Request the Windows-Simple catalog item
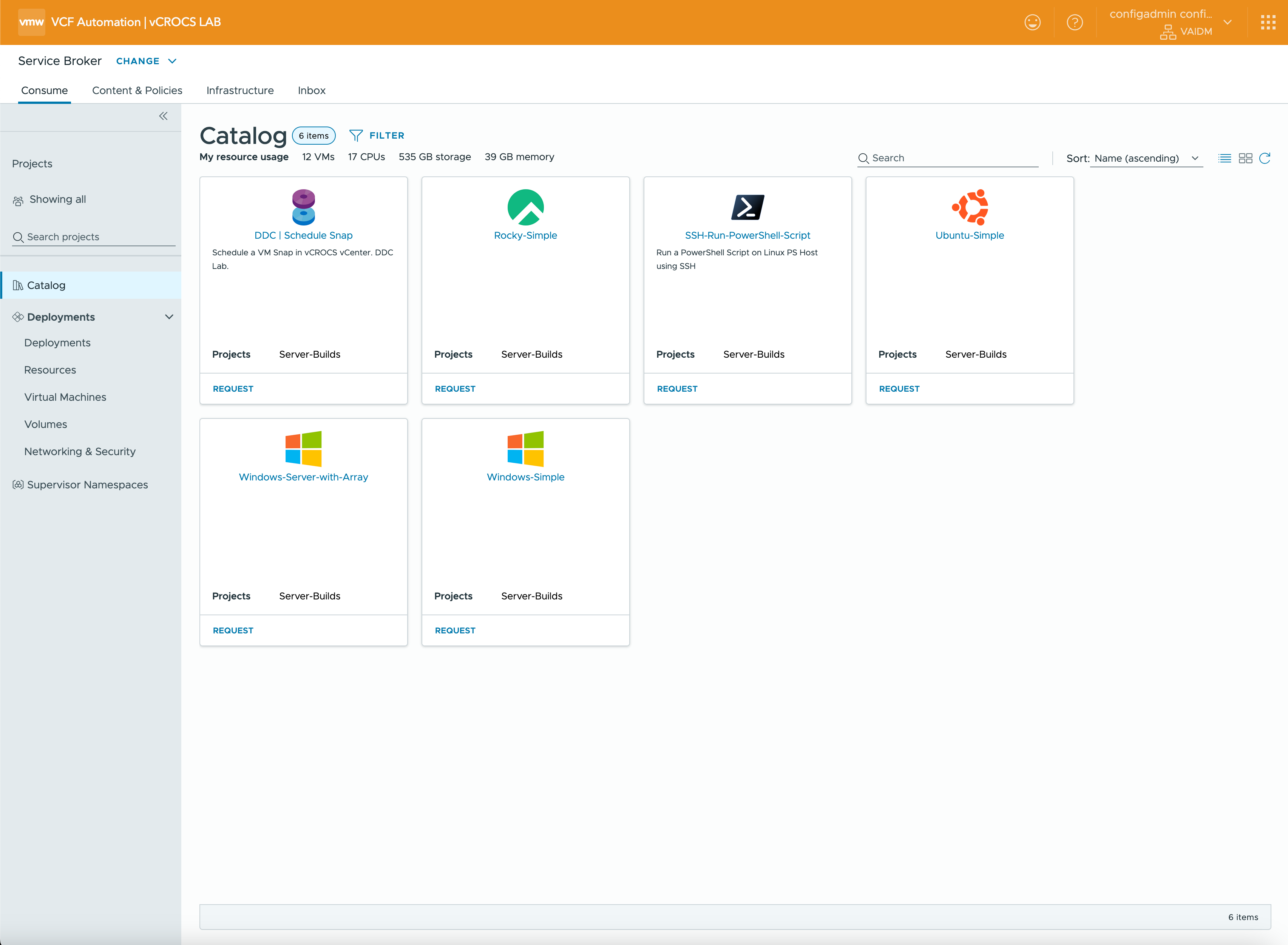Viewport: 1288px width, 945px height. [x=455, y=630]
